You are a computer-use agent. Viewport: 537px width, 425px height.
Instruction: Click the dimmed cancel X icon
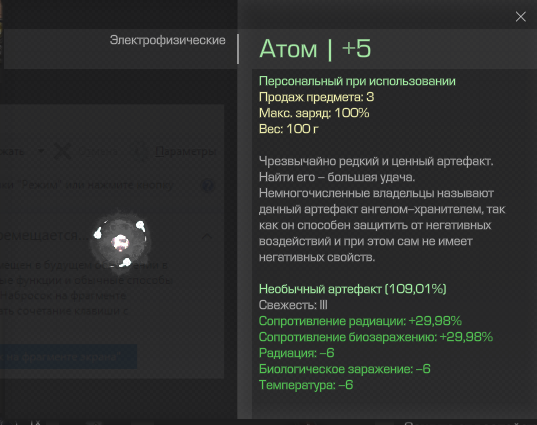[63, 151]
